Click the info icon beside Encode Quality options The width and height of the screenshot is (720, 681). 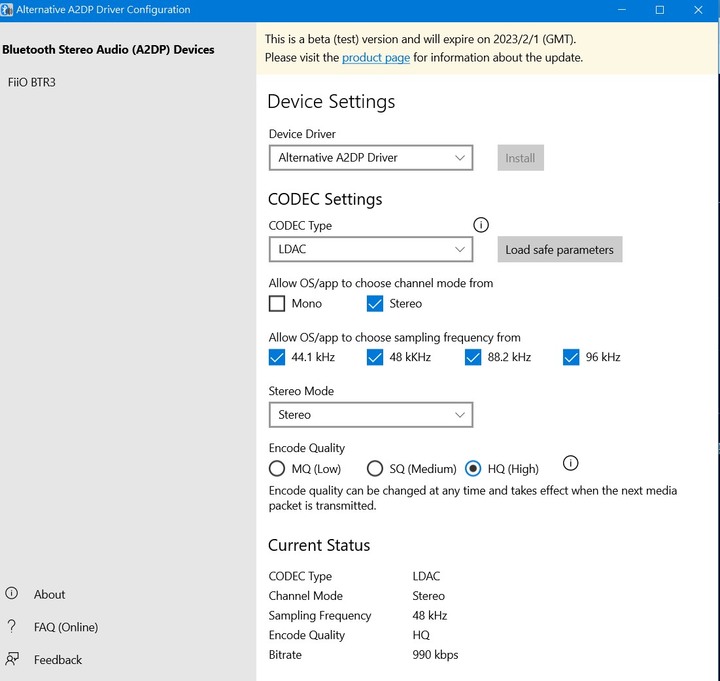pyautogui.click(x=570, y=463)
